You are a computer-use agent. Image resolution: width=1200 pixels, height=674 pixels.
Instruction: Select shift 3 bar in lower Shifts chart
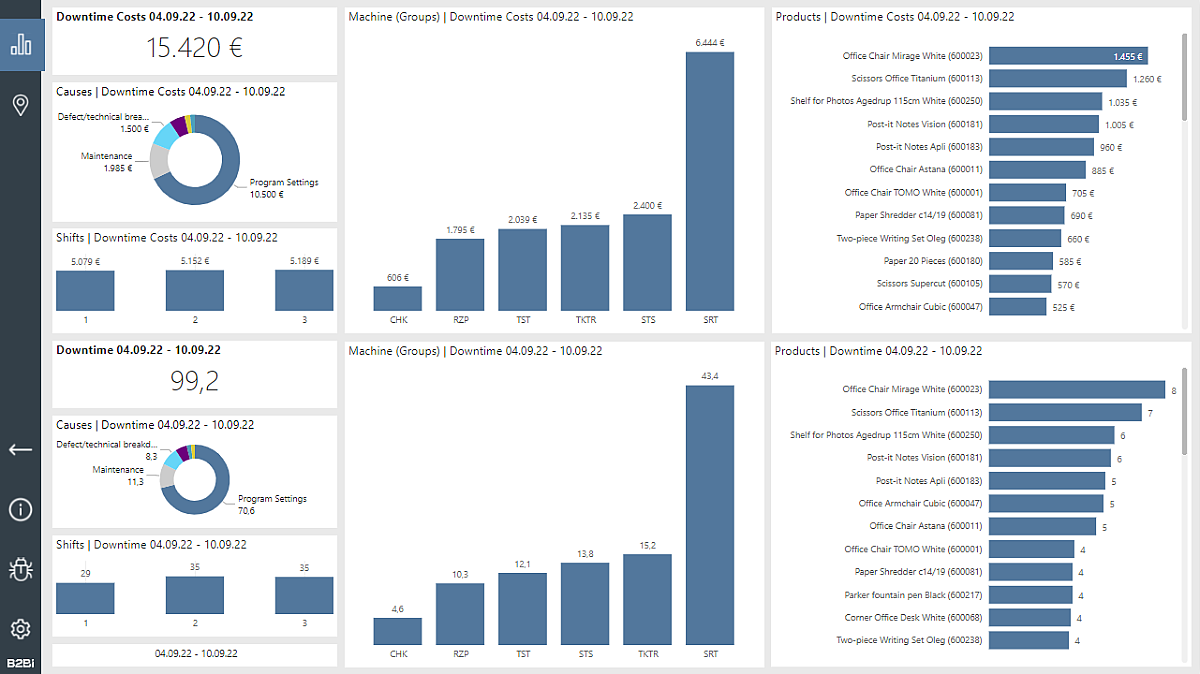(304, 597)
